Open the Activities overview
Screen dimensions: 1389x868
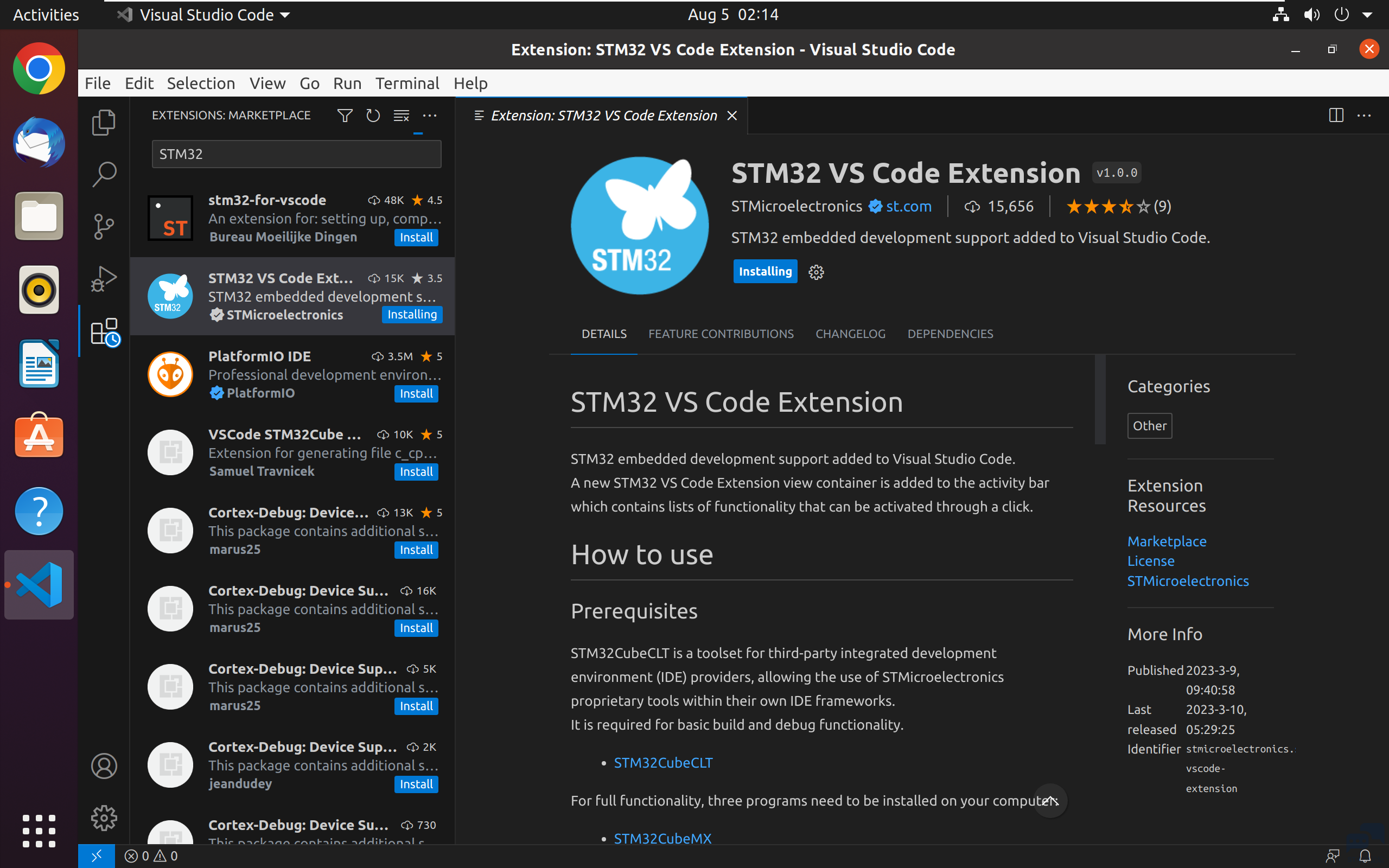[x=46, y=14]
